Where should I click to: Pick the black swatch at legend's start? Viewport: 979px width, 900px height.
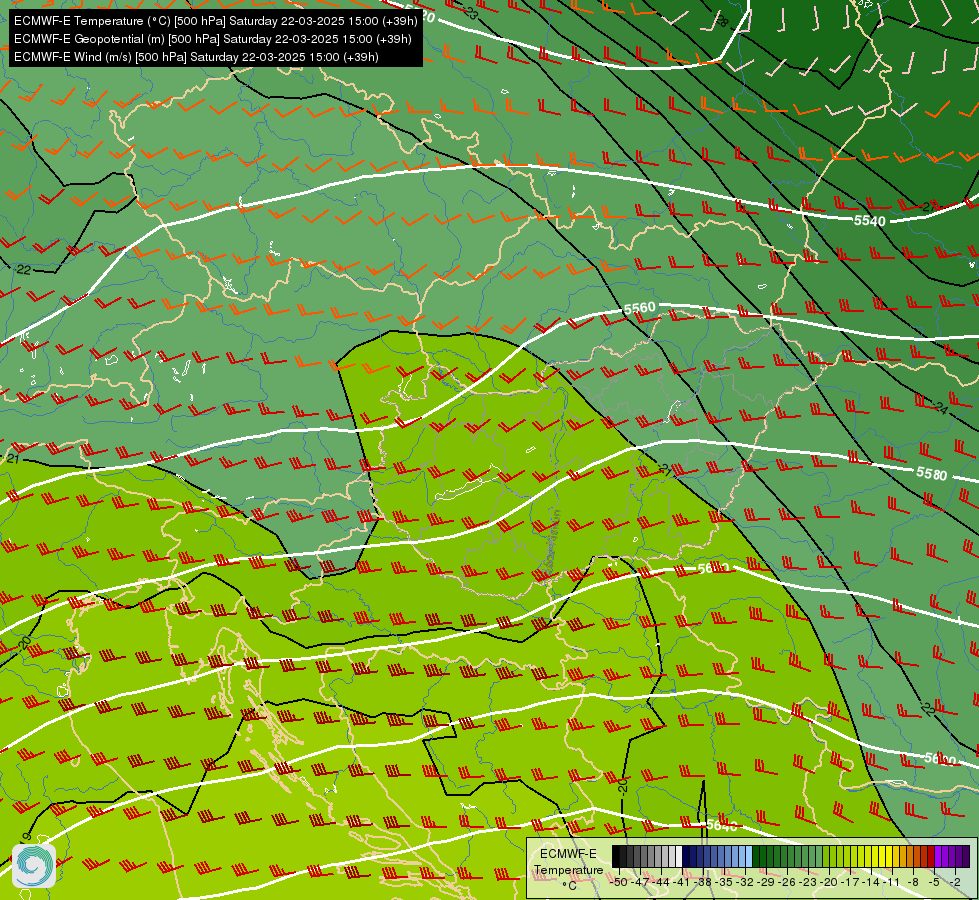(x=616, y=856)
